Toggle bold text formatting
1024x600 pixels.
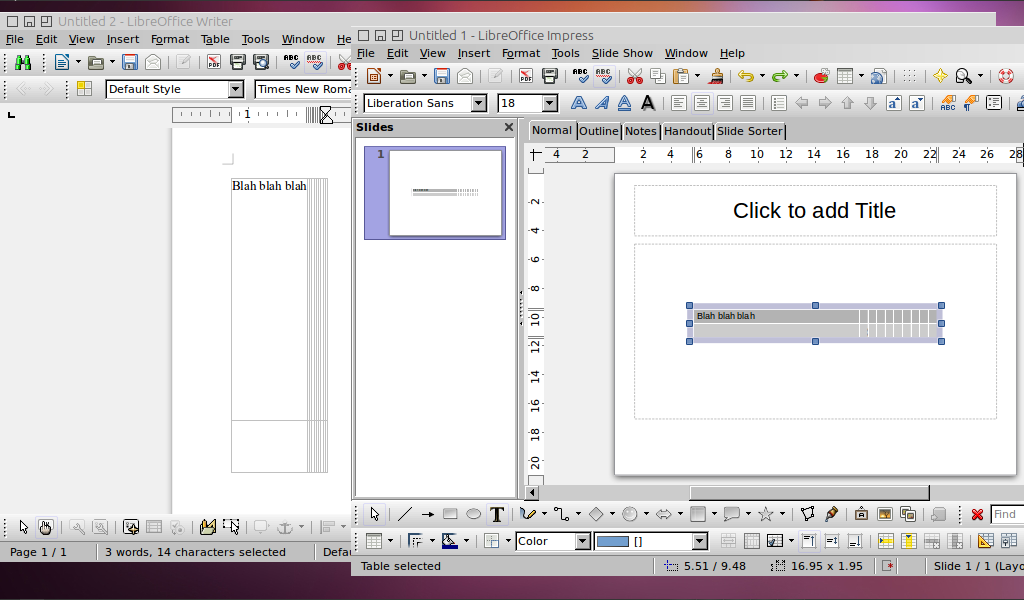tap(580, 103)
